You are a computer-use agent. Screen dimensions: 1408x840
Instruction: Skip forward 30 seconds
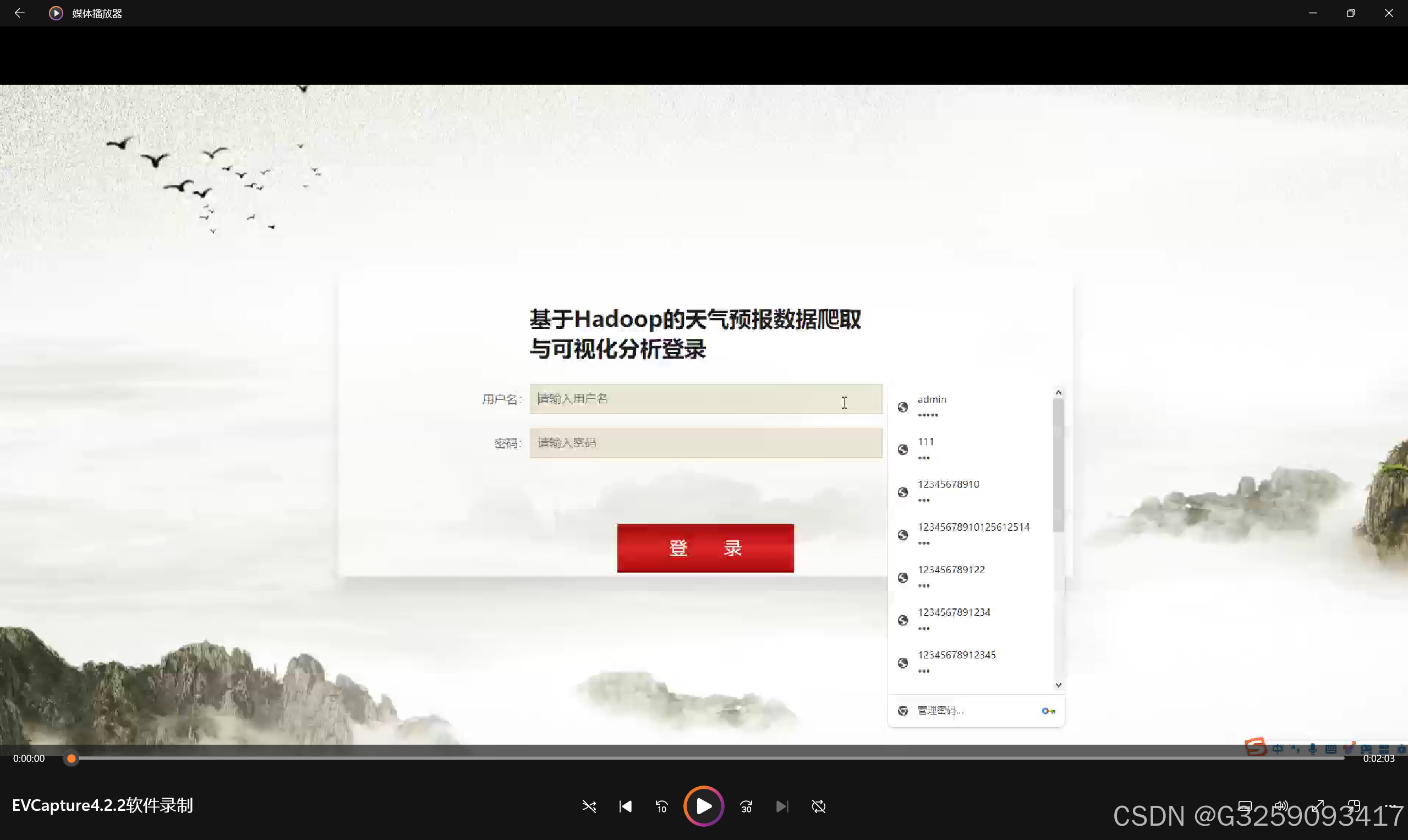click(x=746, y=806)
